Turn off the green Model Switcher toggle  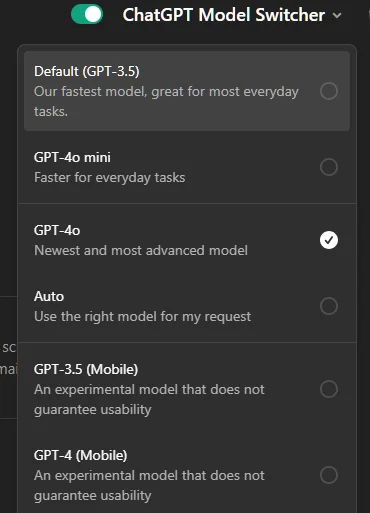(87, 14)
